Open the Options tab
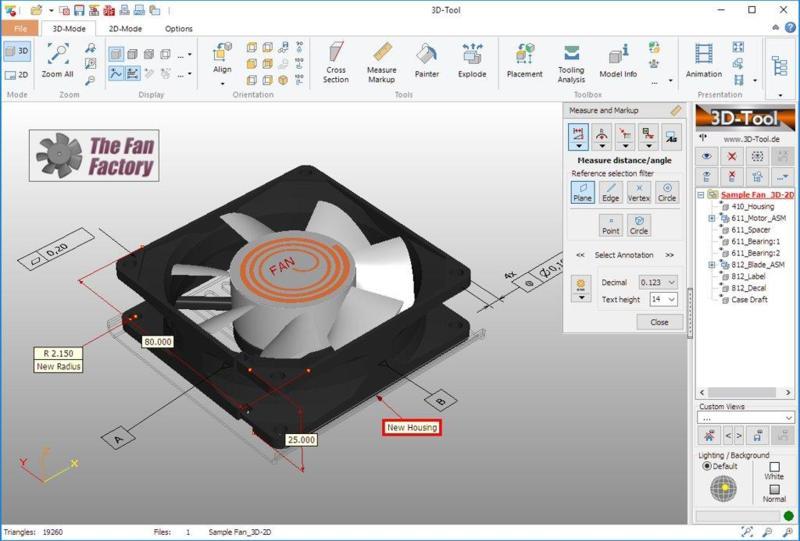The height and width of the screenshot is (541, 800). (179, 29)
